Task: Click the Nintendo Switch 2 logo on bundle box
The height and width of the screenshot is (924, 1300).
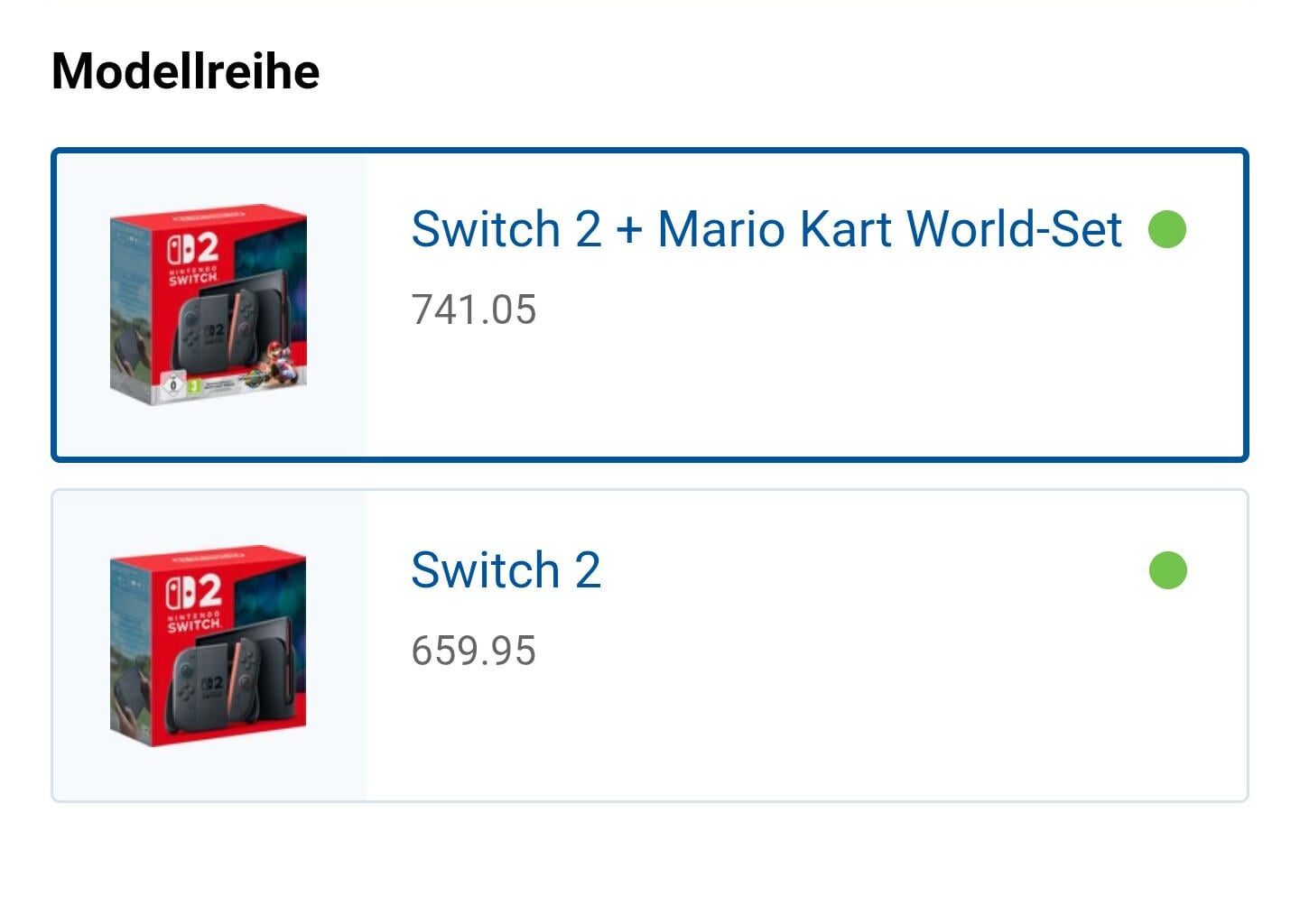Action: (x=192, y=257)
